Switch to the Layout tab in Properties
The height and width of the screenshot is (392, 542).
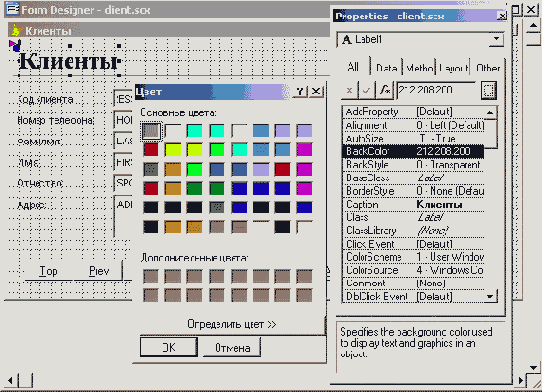point(453,67)
